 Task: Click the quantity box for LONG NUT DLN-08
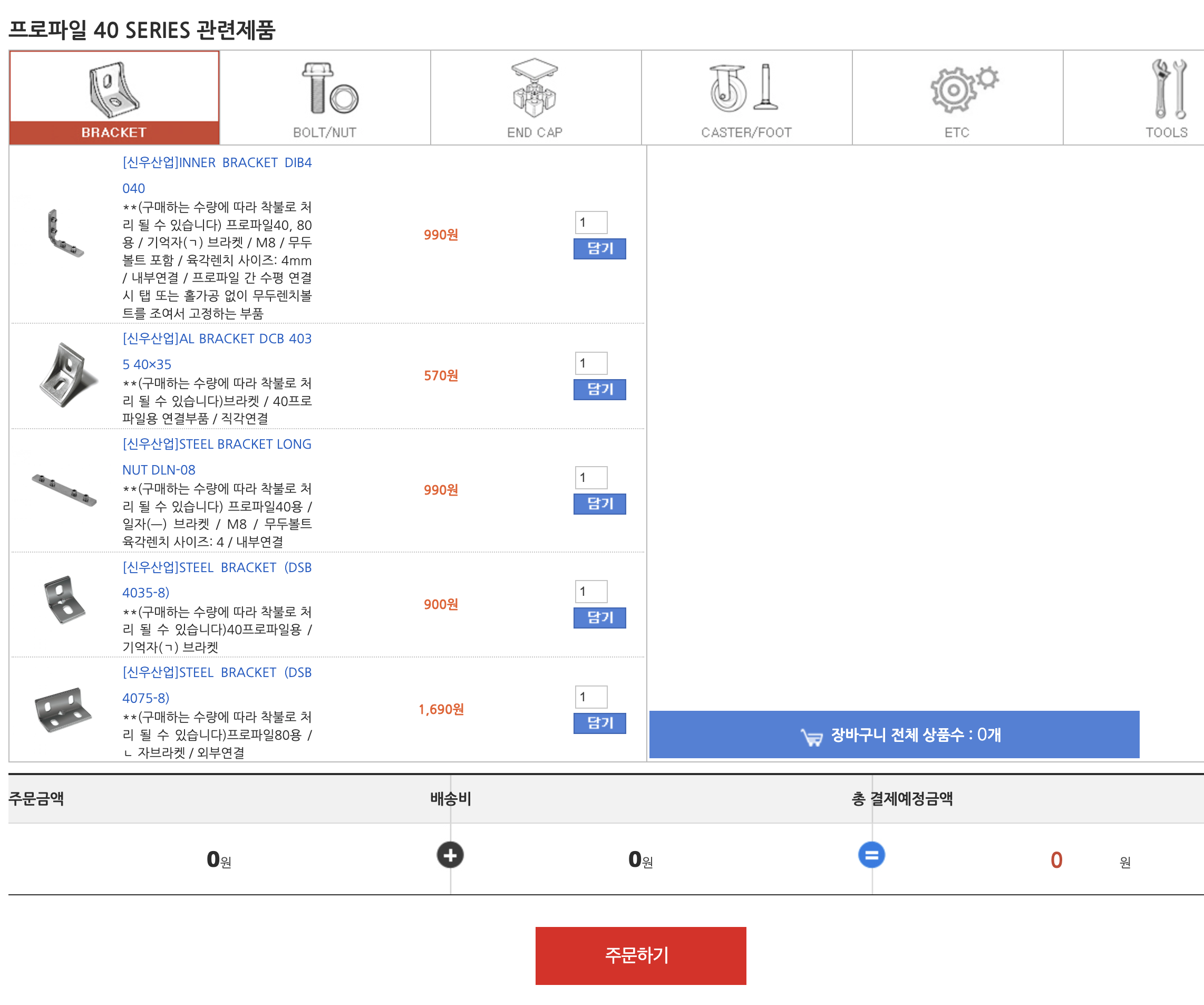click(590, 477)
